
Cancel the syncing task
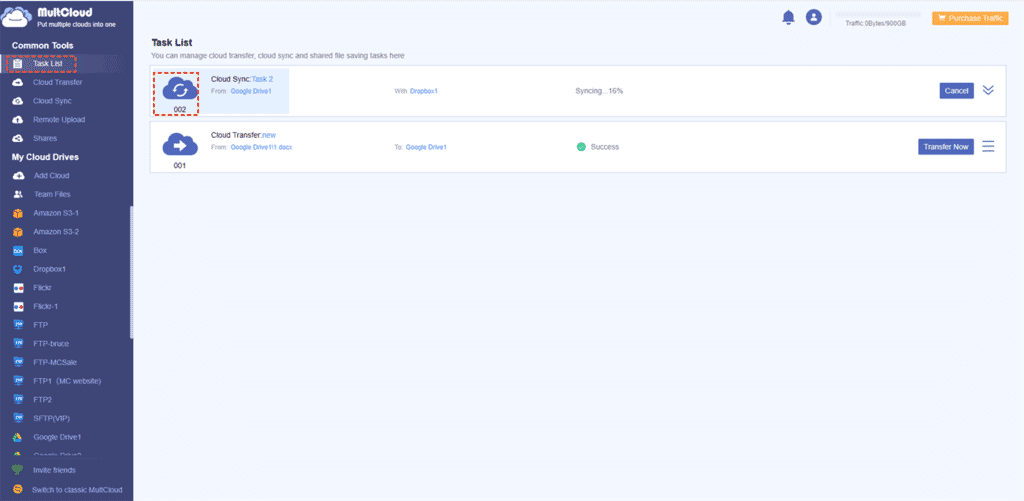pyautogui.click(x=957, y=91)
